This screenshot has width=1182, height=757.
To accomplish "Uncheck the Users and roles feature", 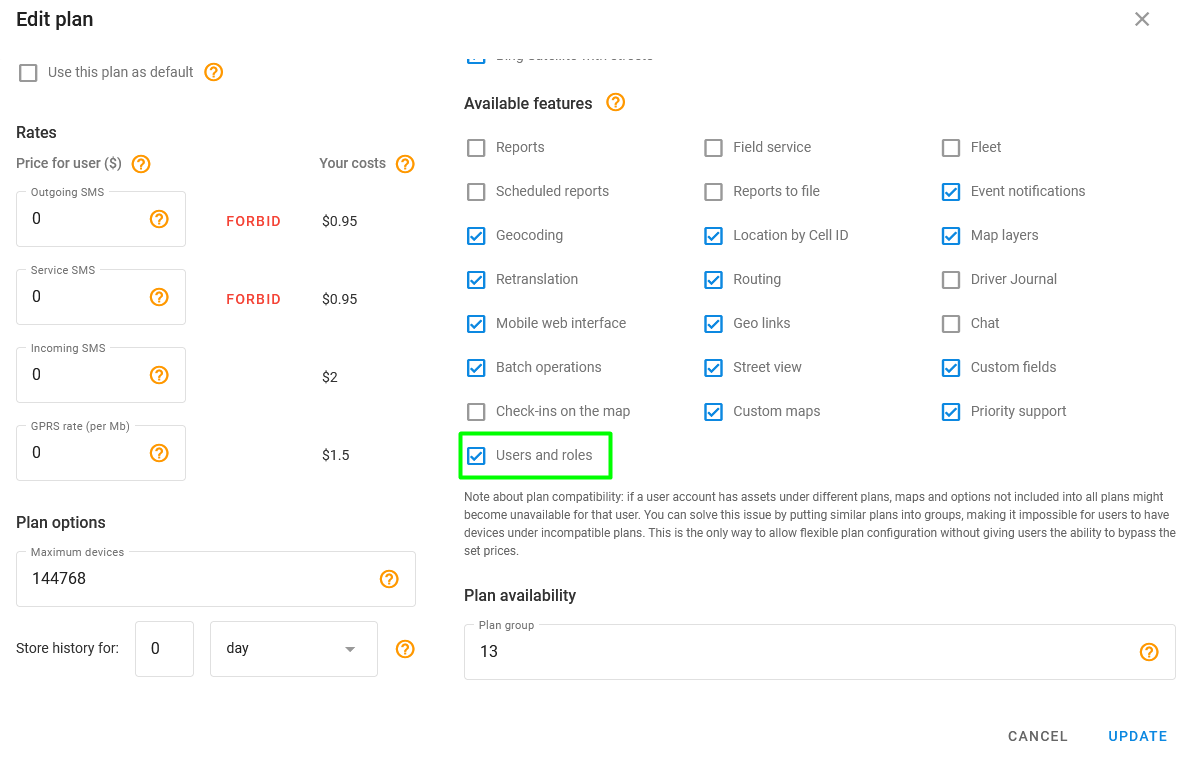I will tap(476, 455).
